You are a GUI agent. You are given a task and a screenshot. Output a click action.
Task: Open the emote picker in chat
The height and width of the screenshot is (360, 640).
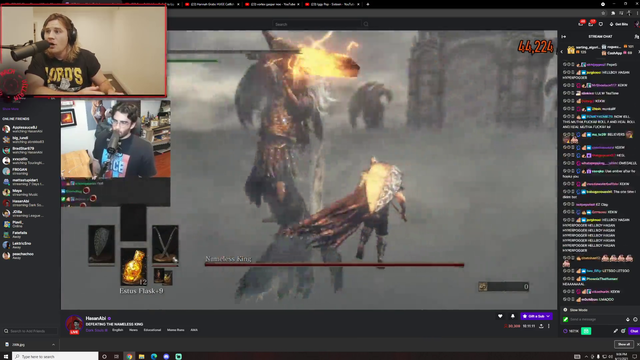[636, 319]
